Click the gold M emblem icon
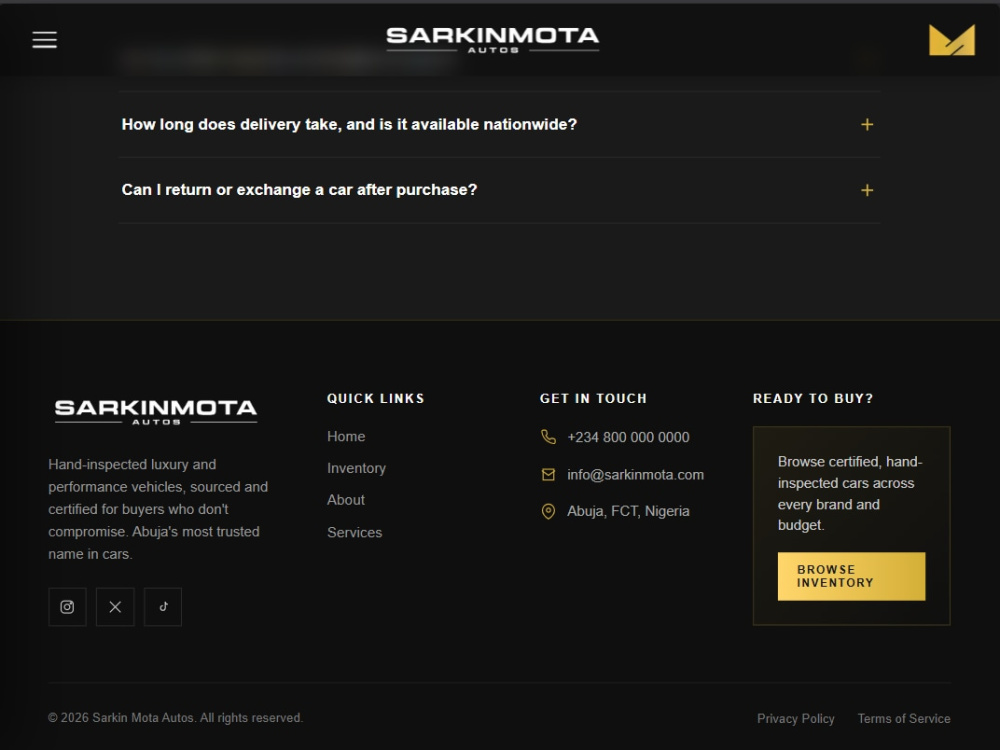Viewport: 1000px width, 750px height. click(952, 40)
